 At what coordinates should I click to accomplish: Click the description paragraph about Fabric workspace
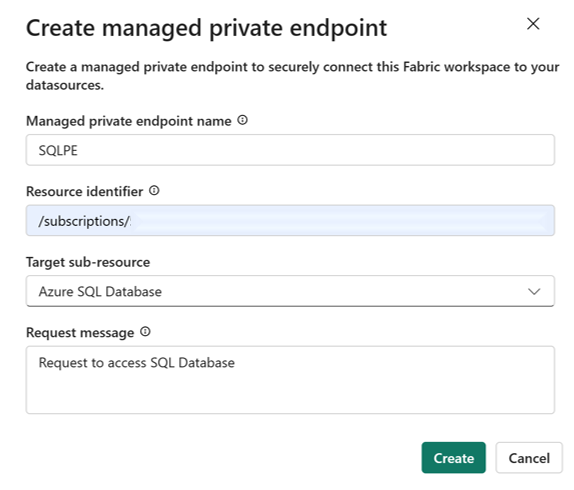point(292,76)
